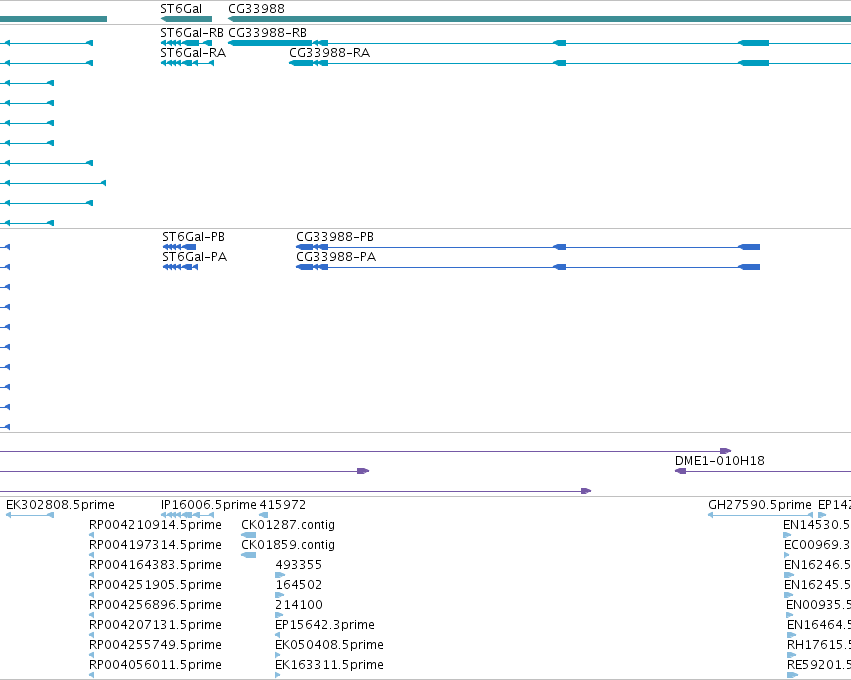This screenshot has width=851, height=680.
Task: Click the CG33988-RA transcript label
Action: (x=329, y=53)
